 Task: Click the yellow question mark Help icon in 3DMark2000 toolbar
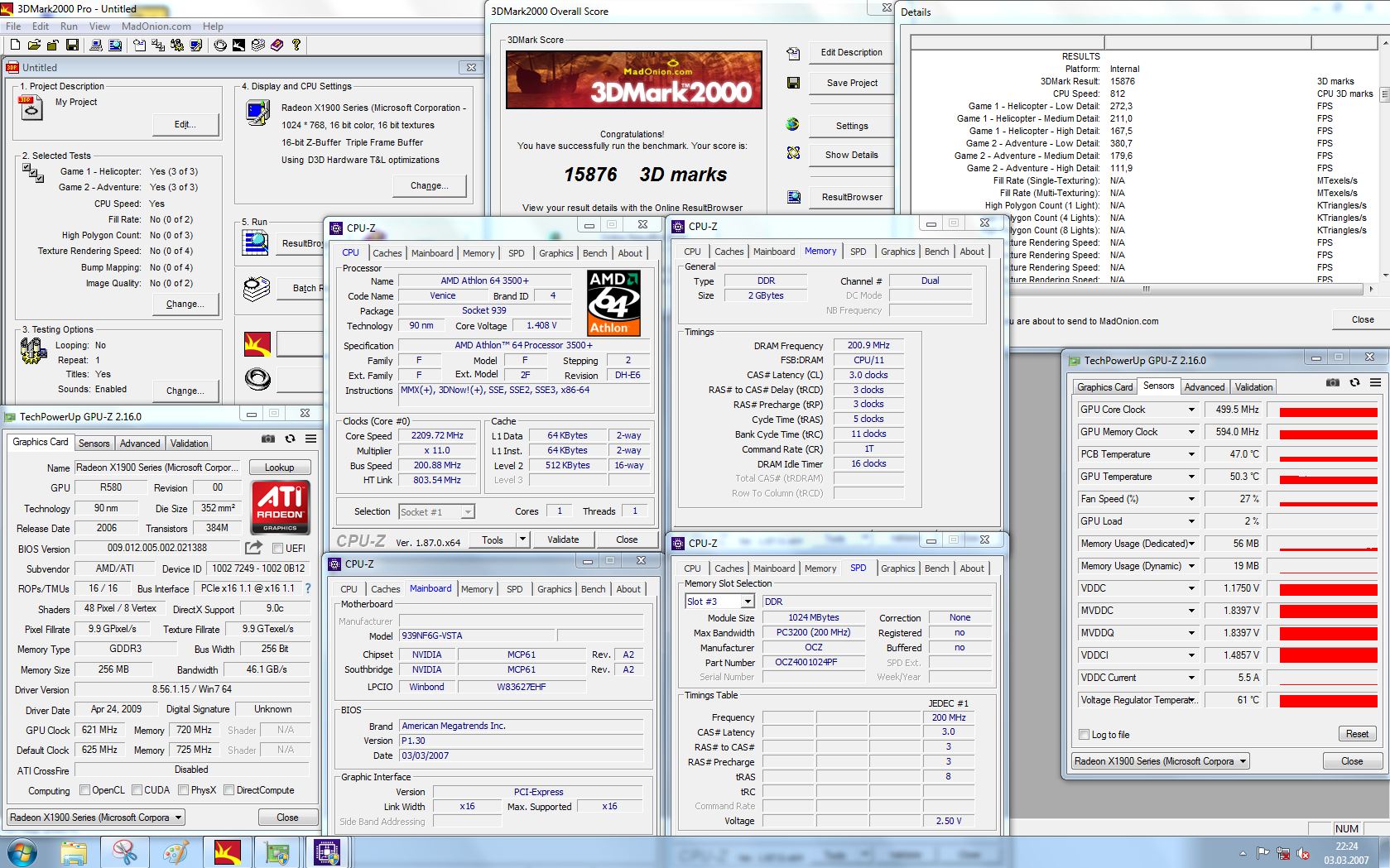coord(296,45)
